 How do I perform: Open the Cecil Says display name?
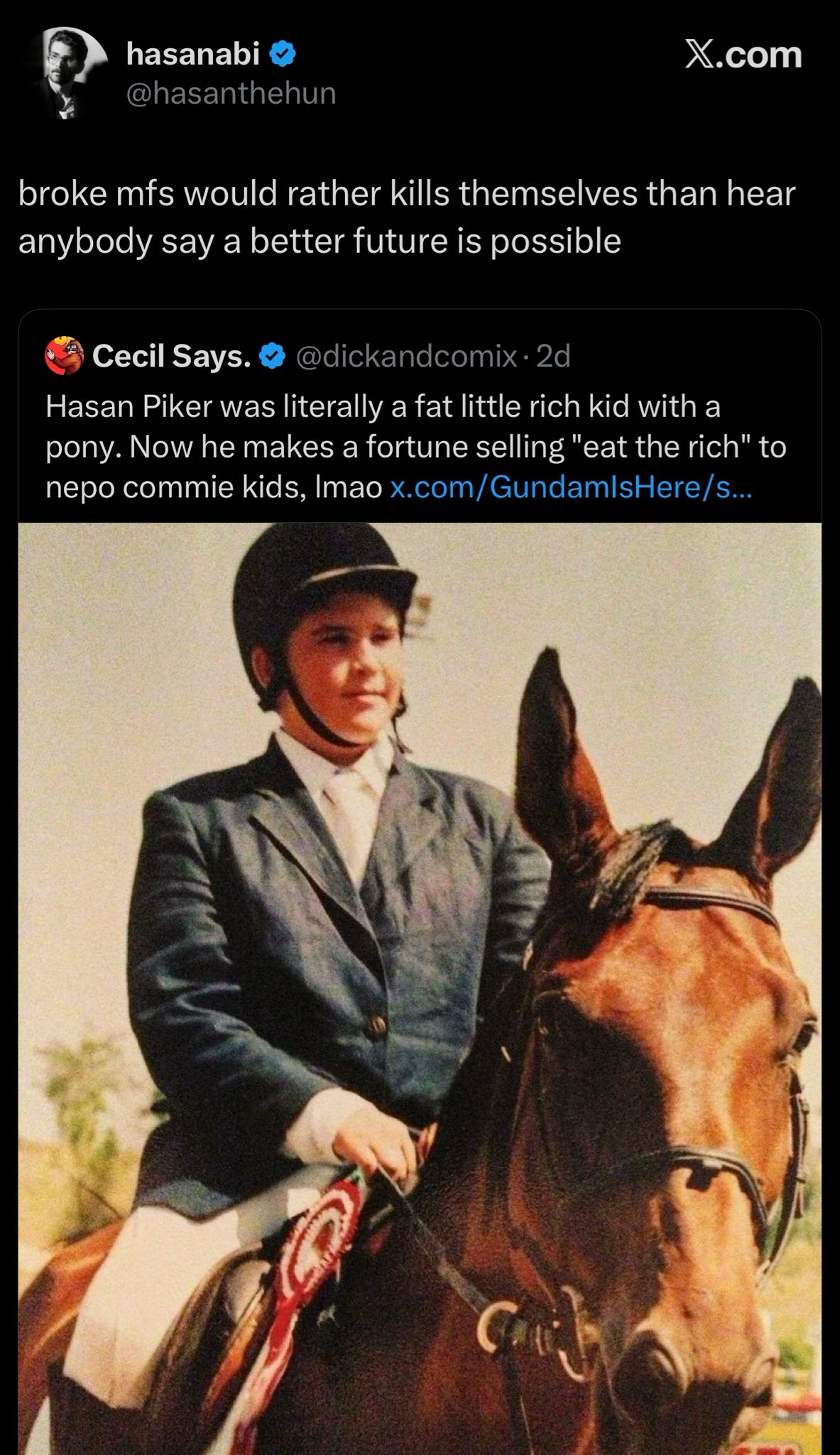coord(173,356)
